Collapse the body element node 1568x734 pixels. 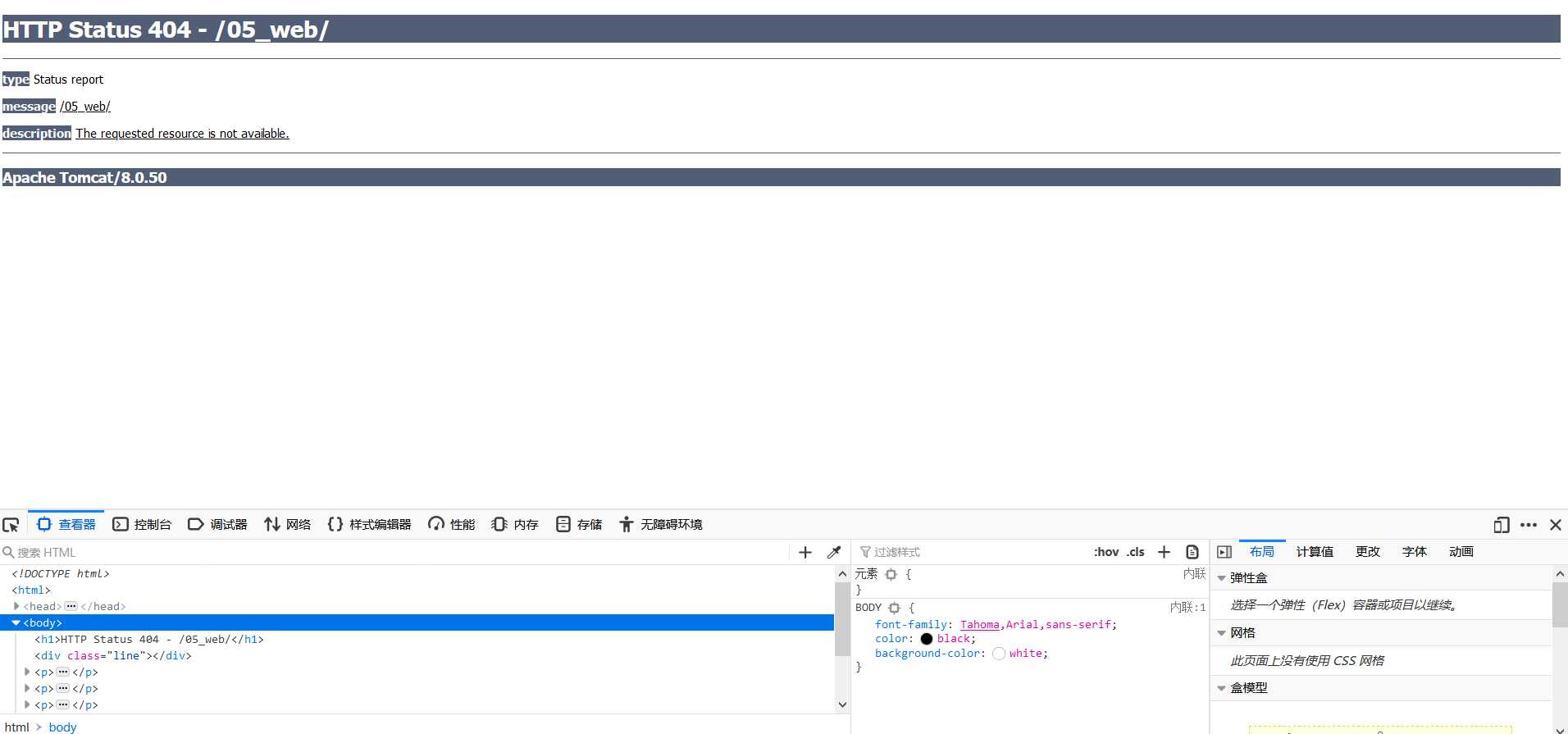(x=16, y=623)
